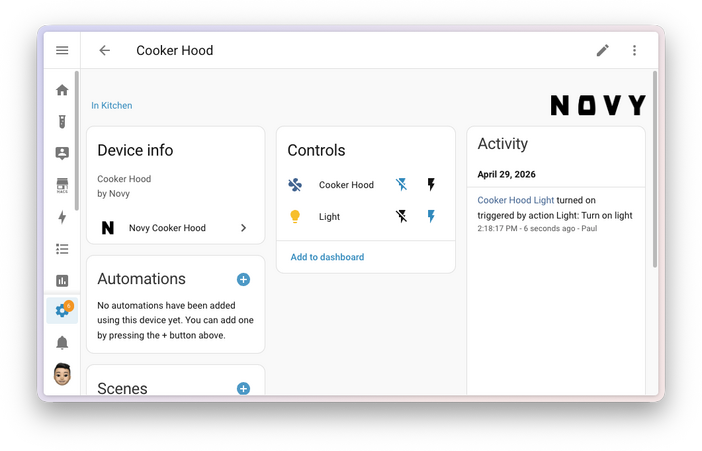Open the list icon in sidebar
This screenshot has width=702, height=451.
62,249
